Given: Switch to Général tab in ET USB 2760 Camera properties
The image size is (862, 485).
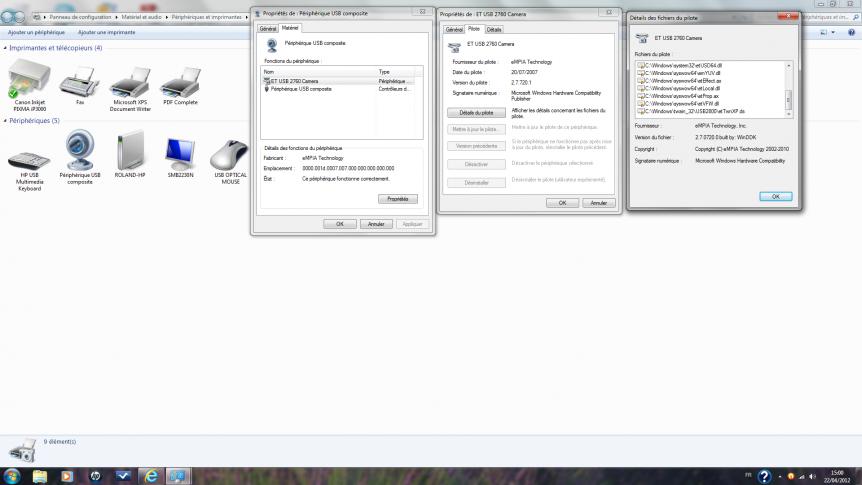Looking at the screenshot, I should (x=454, y=30).
